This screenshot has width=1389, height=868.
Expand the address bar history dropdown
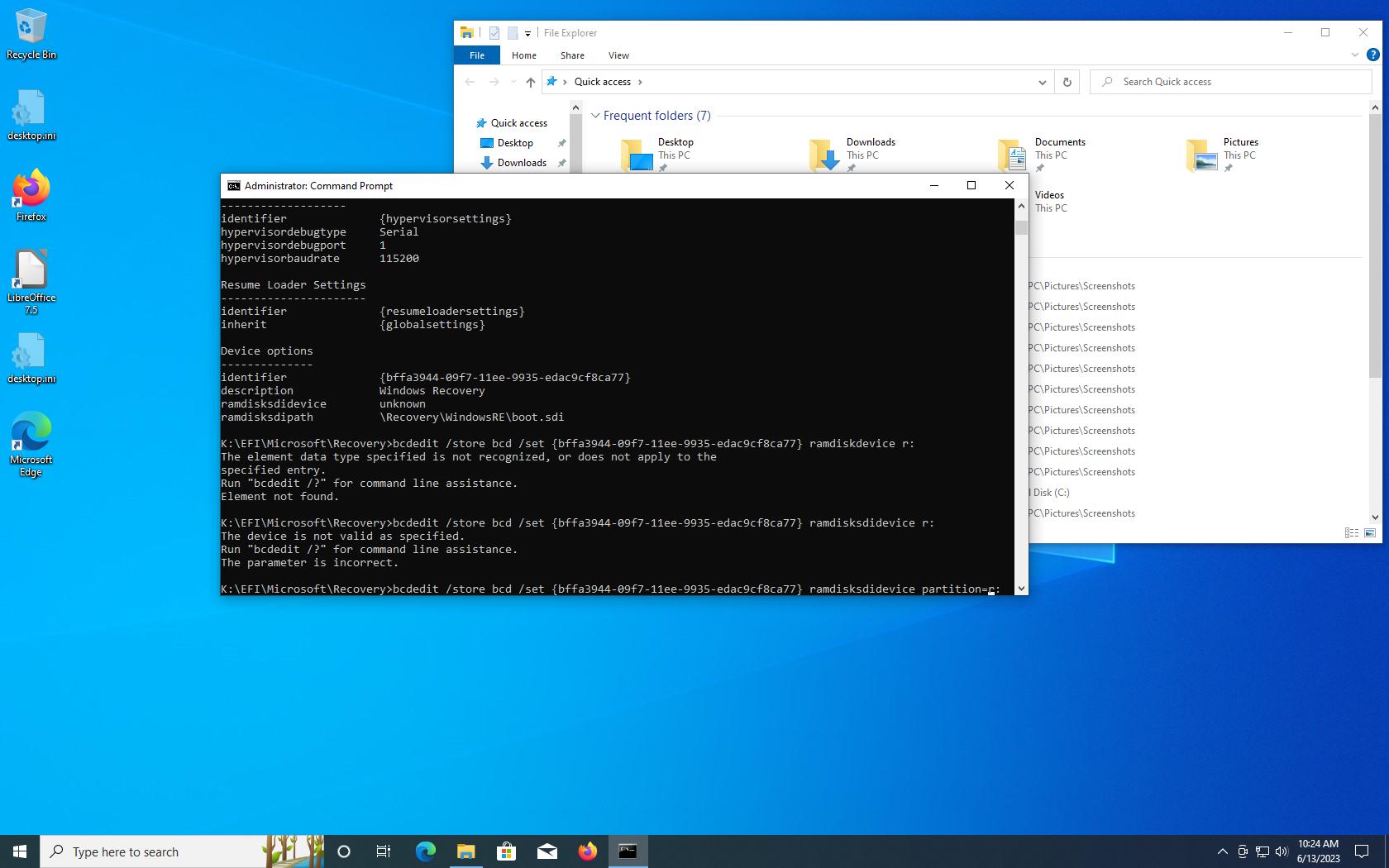click(1042, 82)
